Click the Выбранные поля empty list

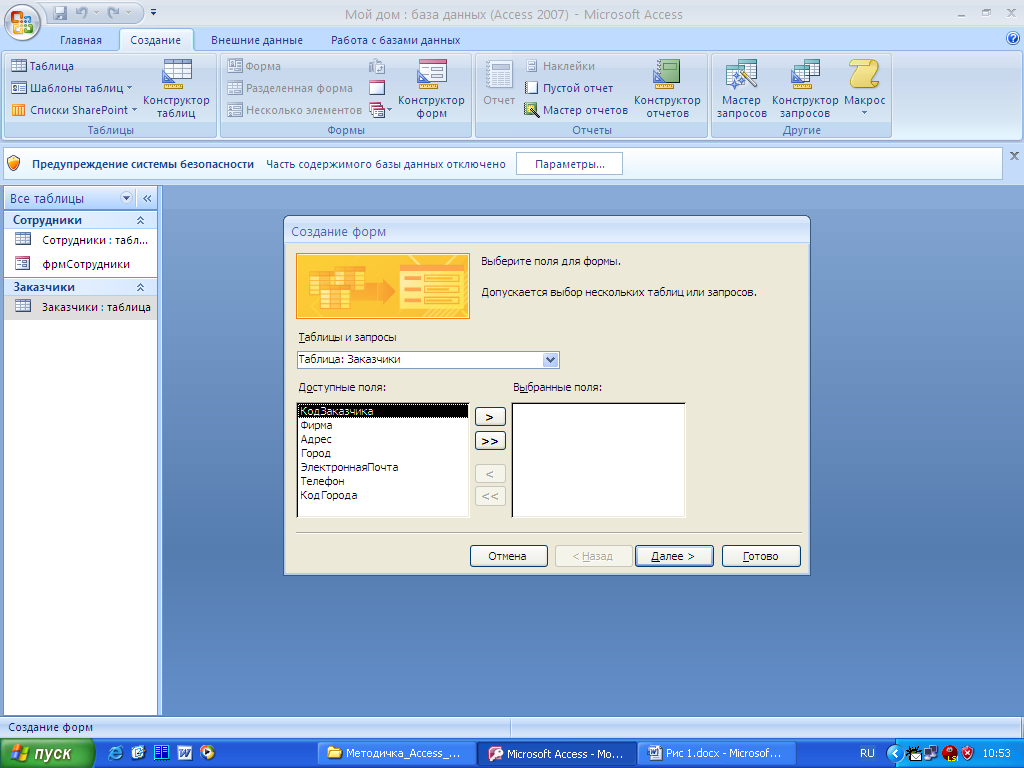599,460
